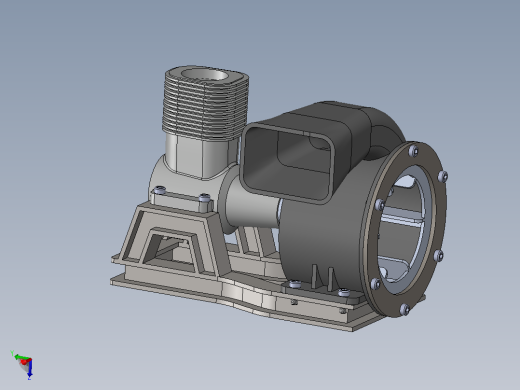Pick the right bolt on cylinder mounting bracket
The height and width of the screenshot is (390, 520).
point(205,198)
